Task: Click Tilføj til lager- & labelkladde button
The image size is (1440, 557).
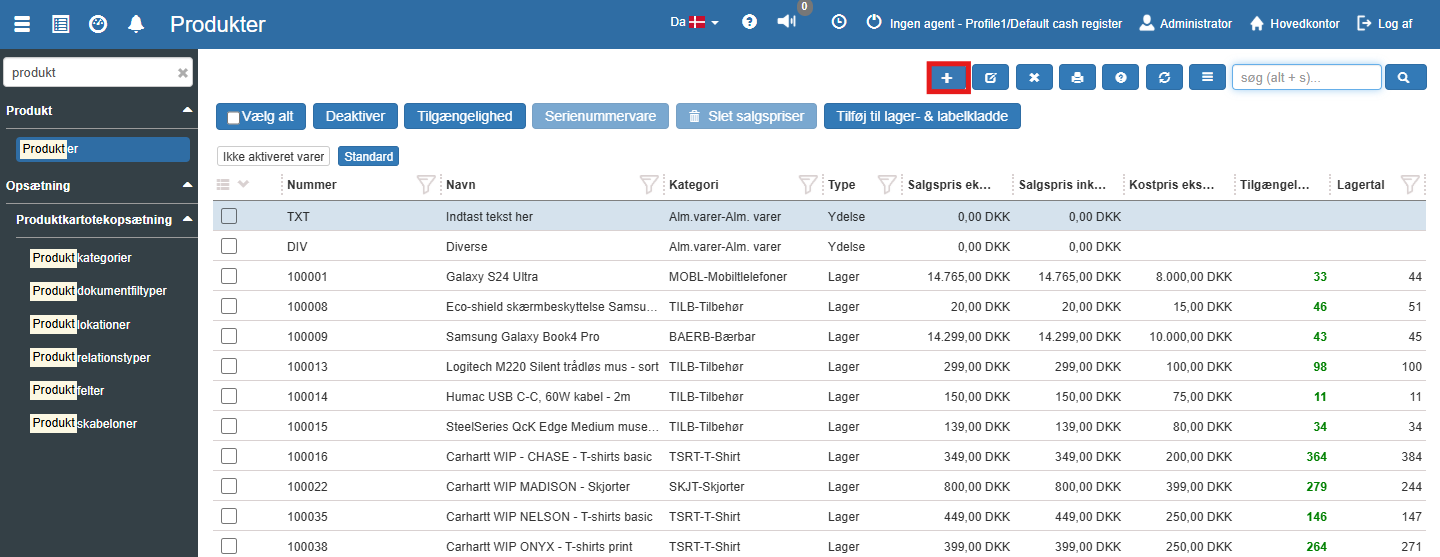Action: click(922, 116)
